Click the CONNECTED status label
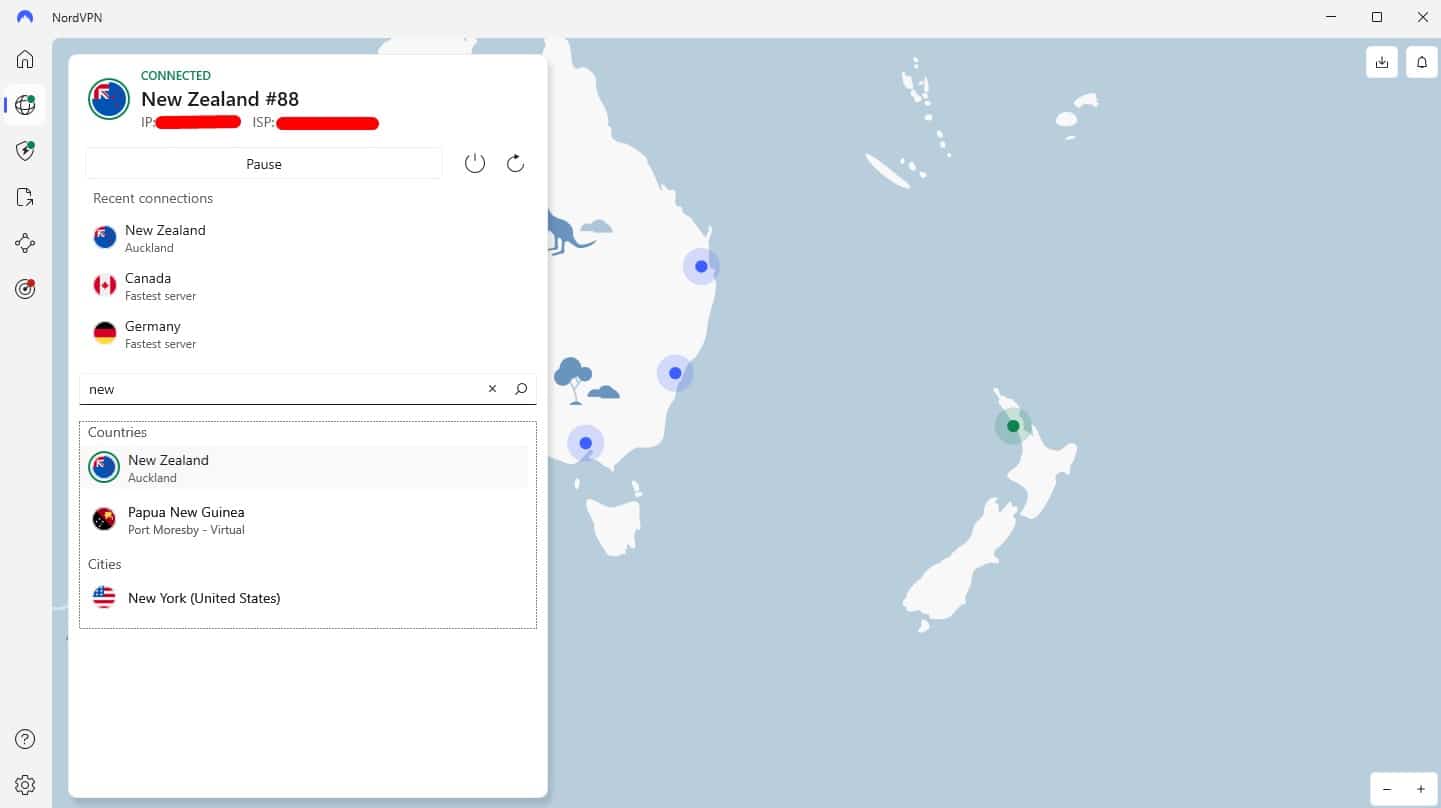This screenshot has width=1441, height=808. 176,75
